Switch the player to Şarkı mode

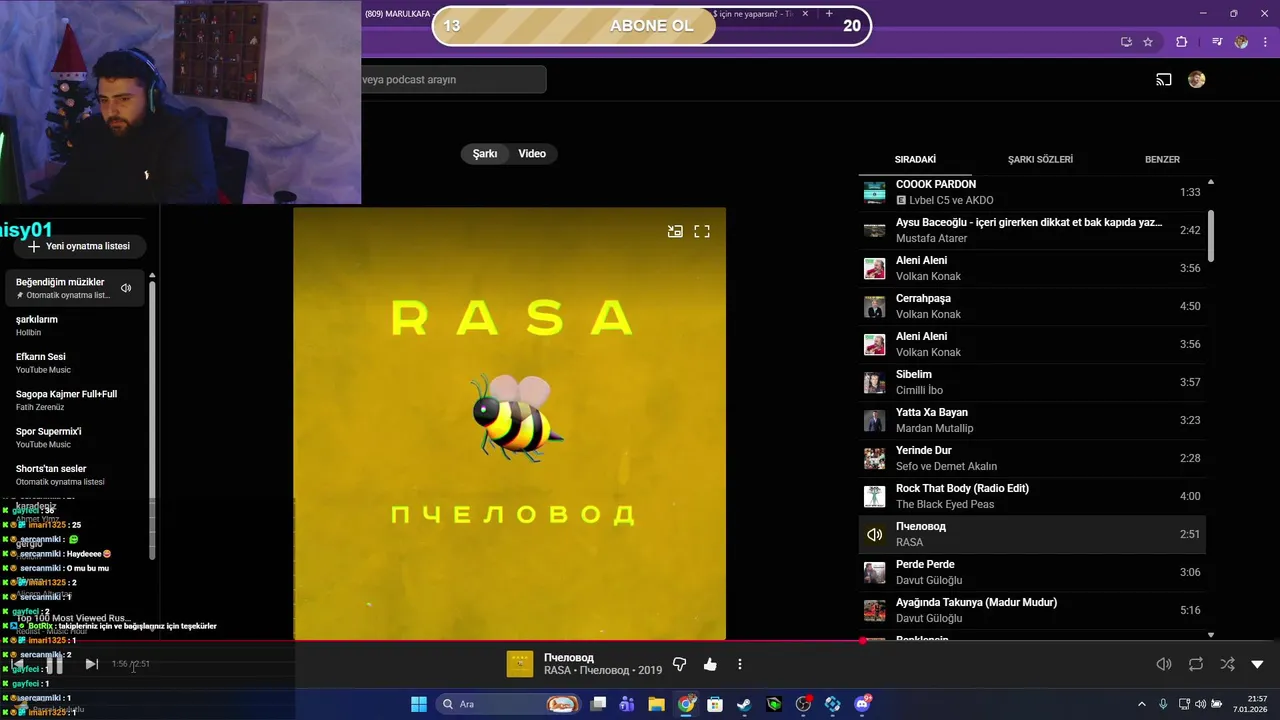coord(485,154)
